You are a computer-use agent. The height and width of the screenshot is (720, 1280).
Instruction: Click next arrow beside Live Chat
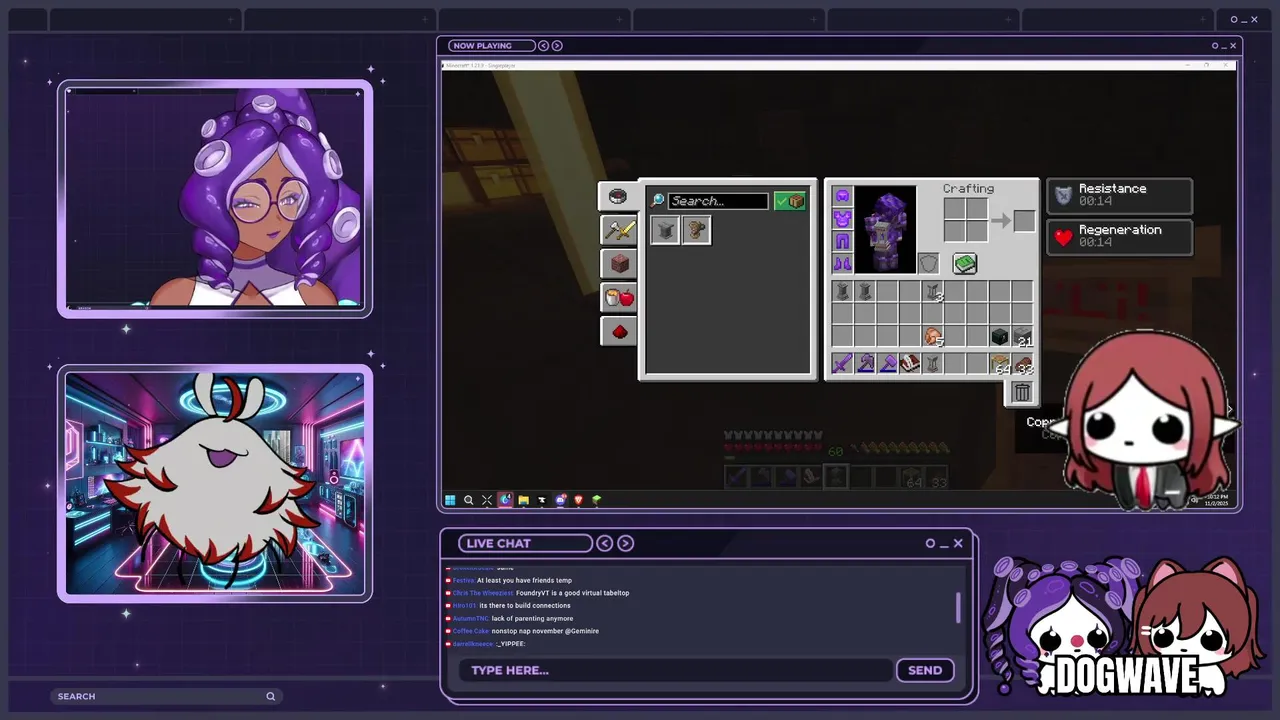point(625,543)
